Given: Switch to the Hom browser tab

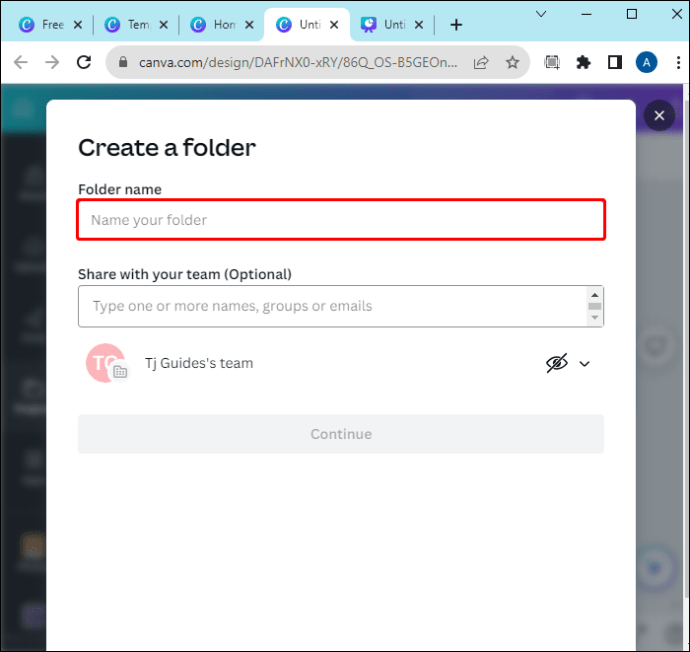Looking at the screenshot, I should (213, 25).
